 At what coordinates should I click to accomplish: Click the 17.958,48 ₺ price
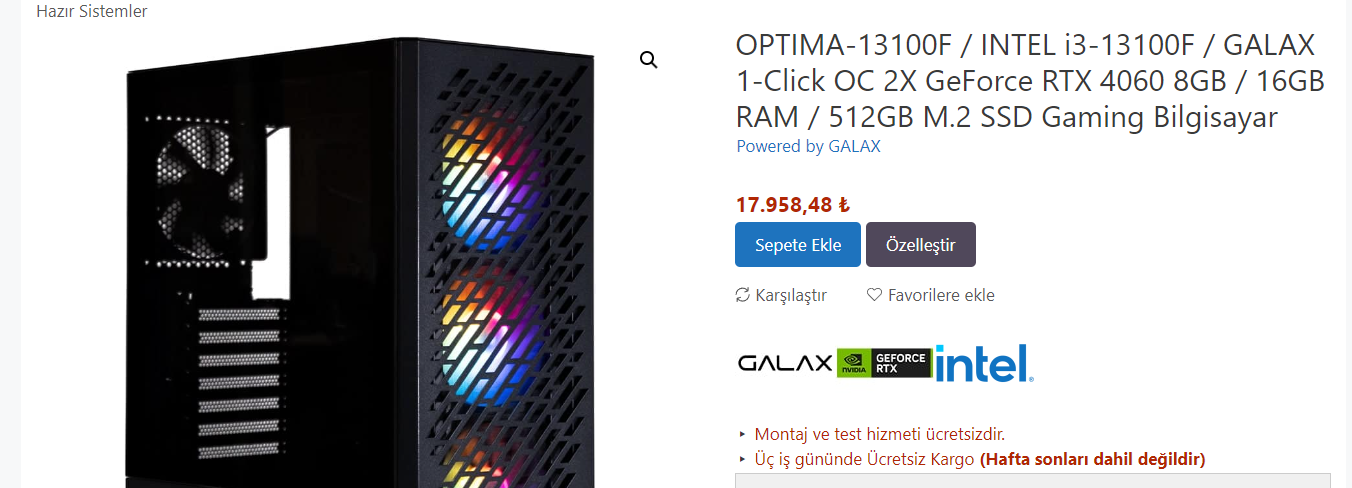click(x=793, y=205)
